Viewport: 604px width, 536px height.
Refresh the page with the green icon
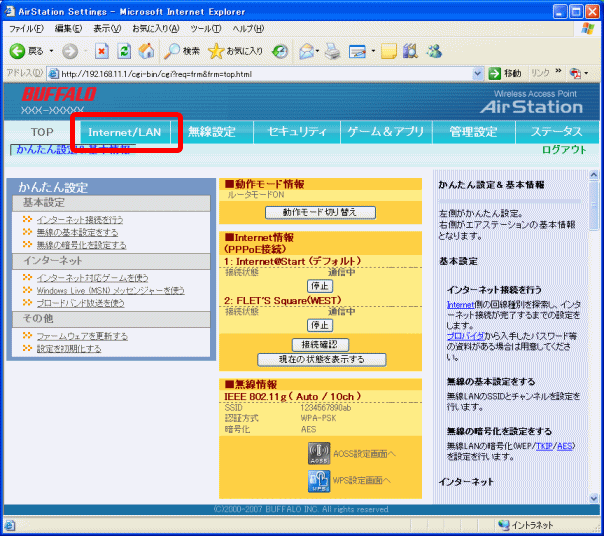[124, 51]
